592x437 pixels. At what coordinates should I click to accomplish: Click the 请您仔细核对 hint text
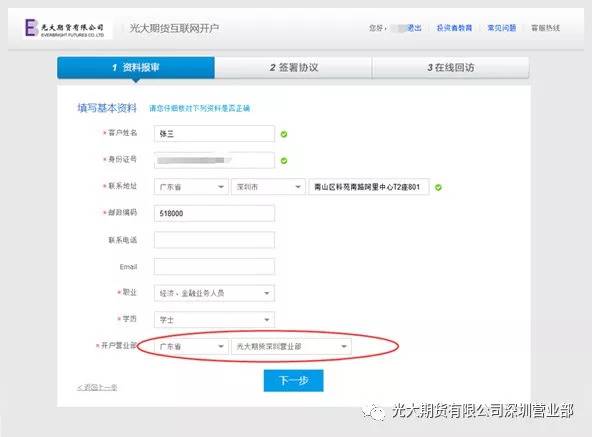click(199, 108)
